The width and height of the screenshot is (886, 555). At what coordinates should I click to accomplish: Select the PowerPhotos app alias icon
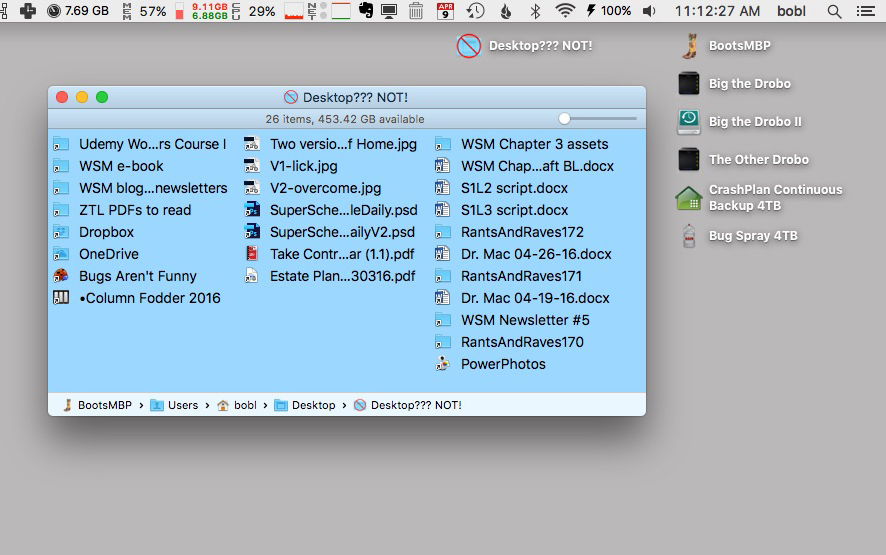pos(443,364)
